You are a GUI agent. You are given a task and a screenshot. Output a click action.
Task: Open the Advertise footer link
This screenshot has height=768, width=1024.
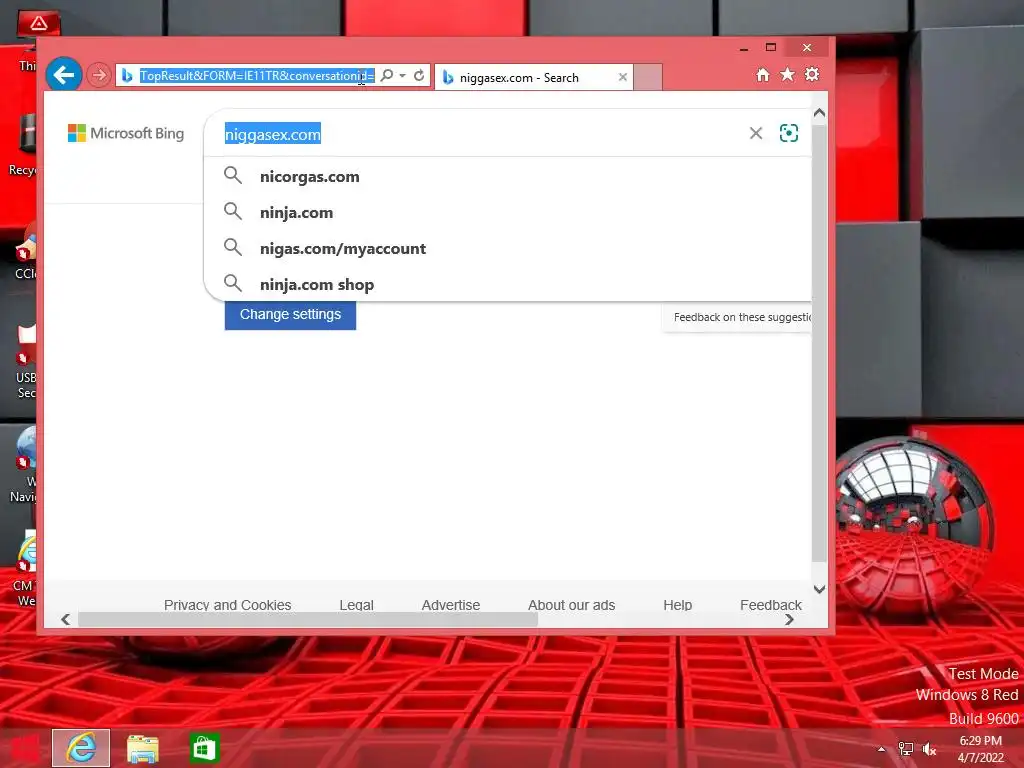451,605
